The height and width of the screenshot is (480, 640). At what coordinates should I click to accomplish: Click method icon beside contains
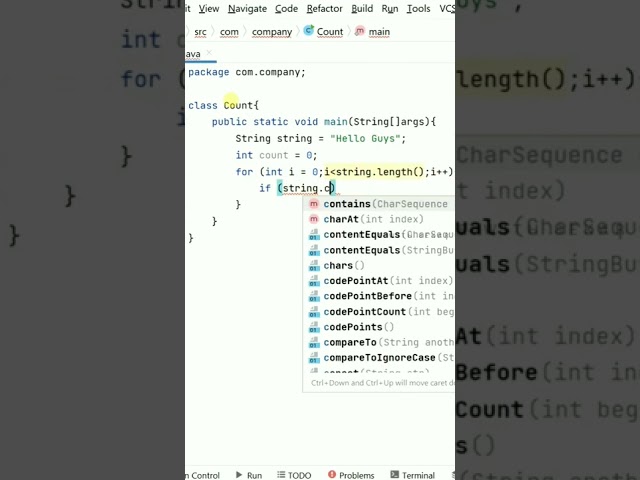(x=313, y=204)
